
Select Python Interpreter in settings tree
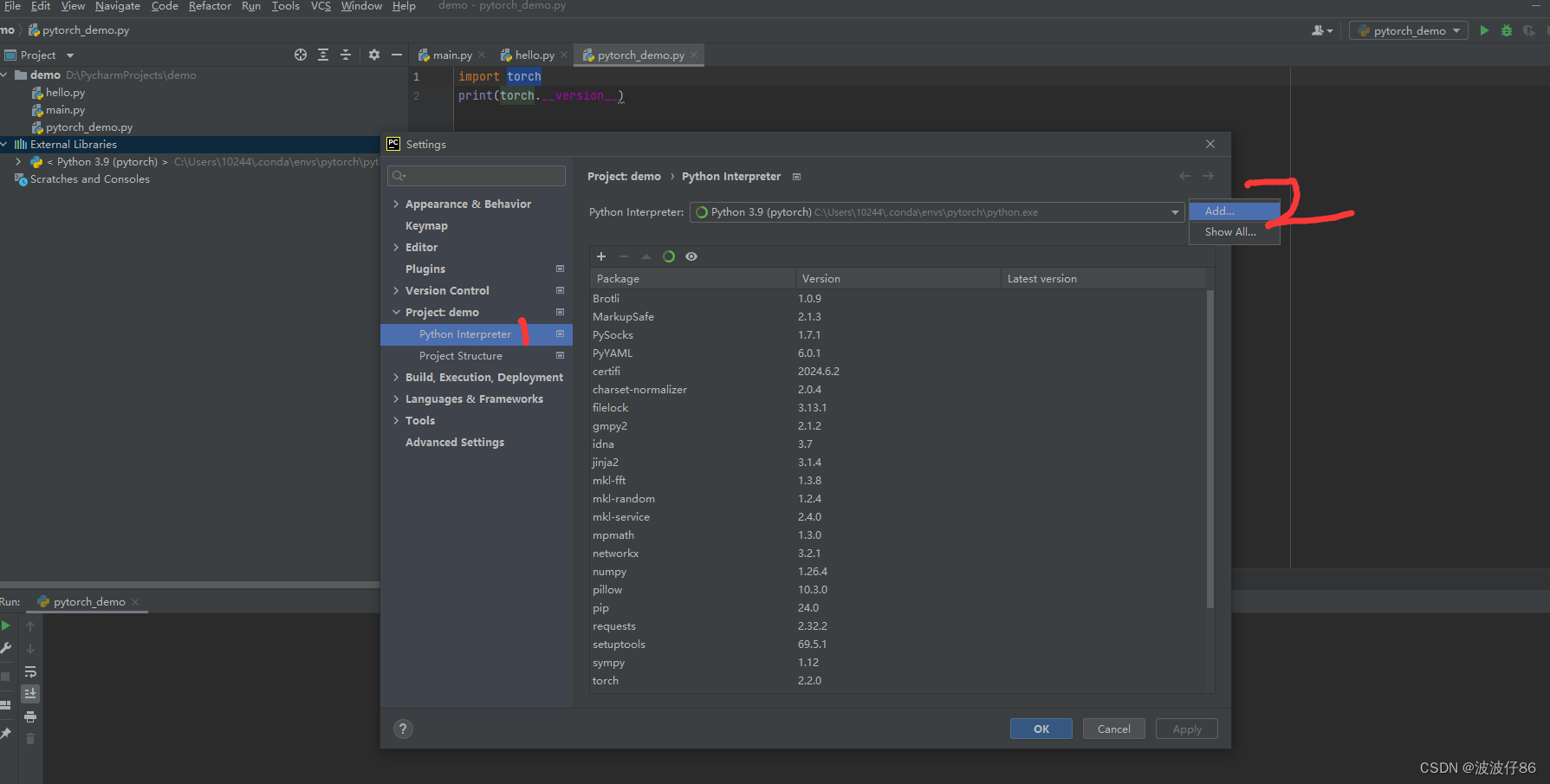pos(477,334)
